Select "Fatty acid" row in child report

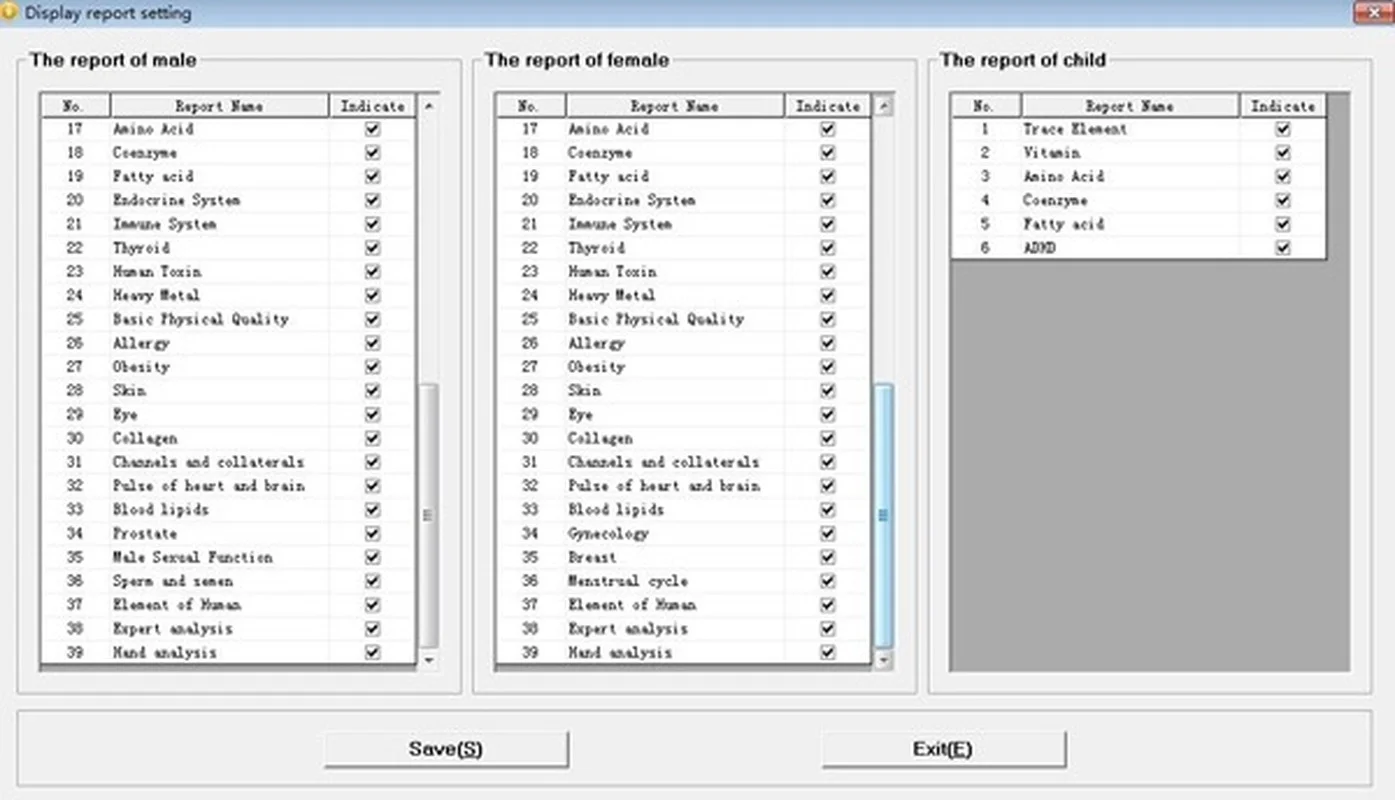click(x=1138, y=224)
